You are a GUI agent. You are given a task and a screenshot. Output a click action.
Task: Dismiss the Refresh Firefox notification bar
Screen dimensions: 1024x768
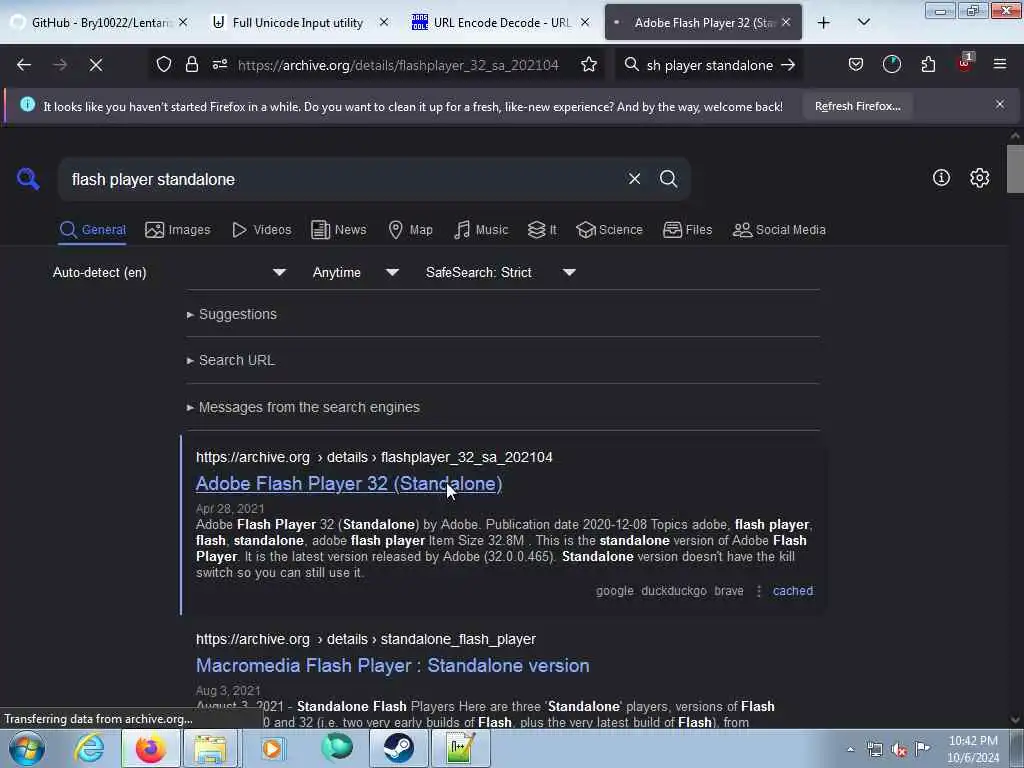coord(999,104)
